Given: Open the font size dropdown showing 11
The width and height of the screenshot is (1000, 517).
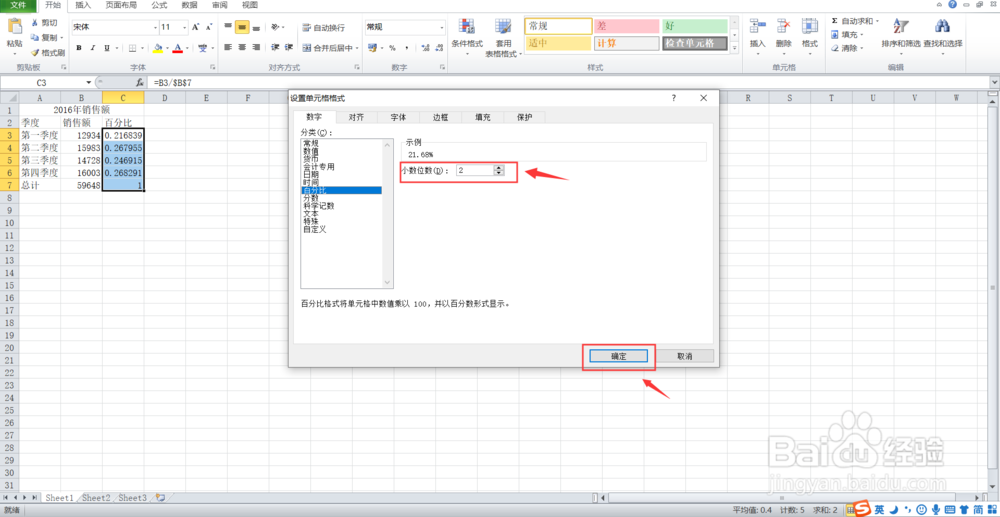Looking at the screenshot, I should 185,27.
